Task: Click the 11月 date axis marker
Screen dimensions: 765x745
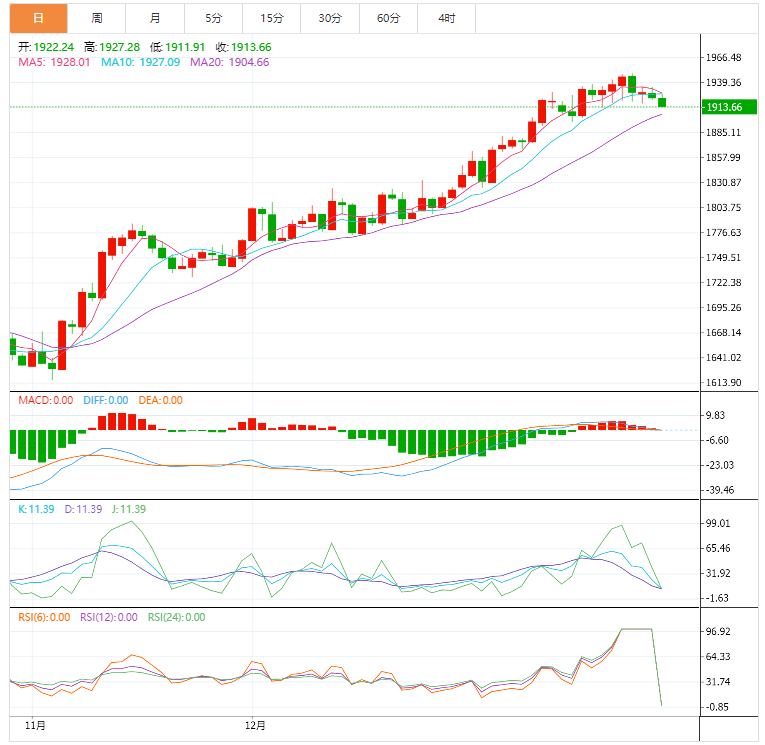Action: (34, 725)
